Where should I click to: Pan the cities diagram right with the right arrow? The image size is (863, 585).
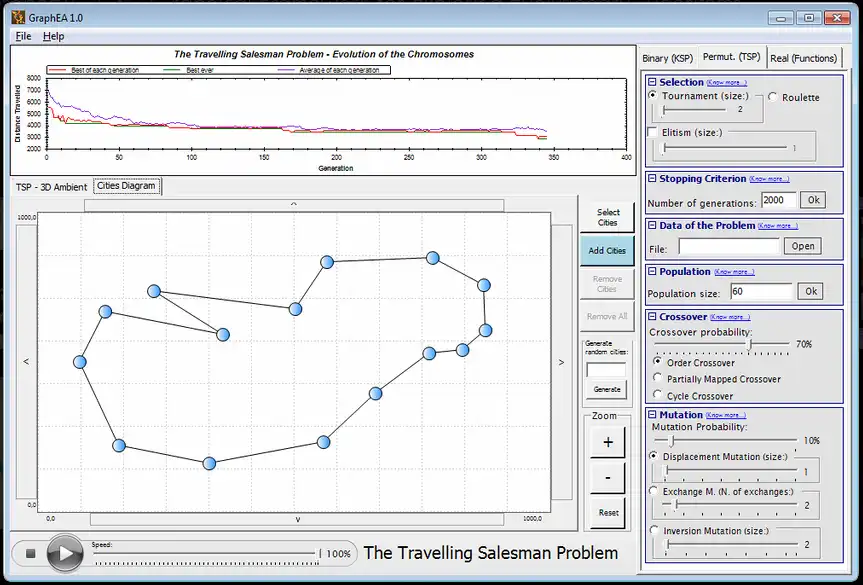561,362
